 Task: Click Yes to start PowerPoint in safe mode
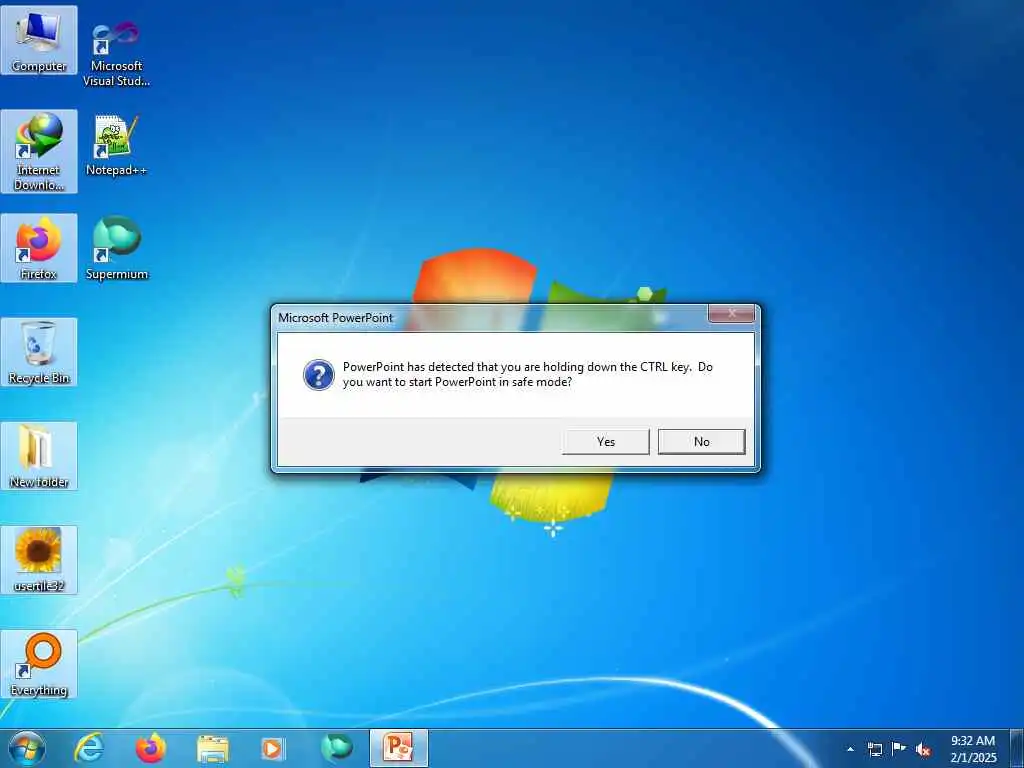[x=605, y=441]
